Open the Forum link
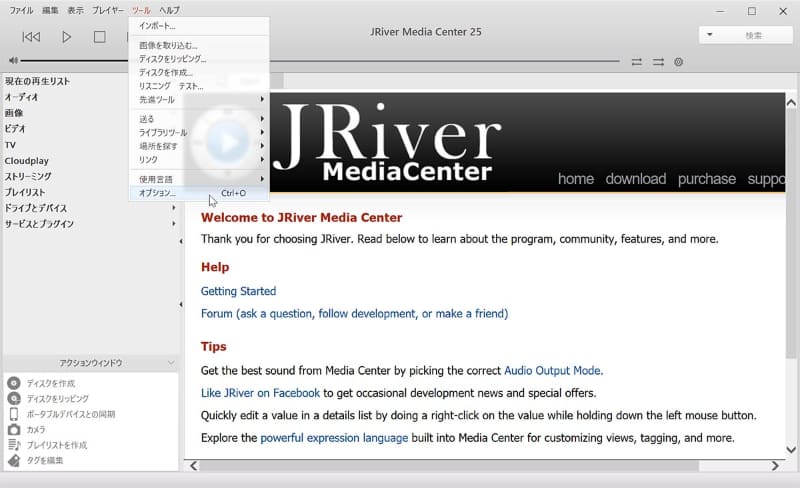The height and width of the screenshot is (488, 800). click(354, 313)
